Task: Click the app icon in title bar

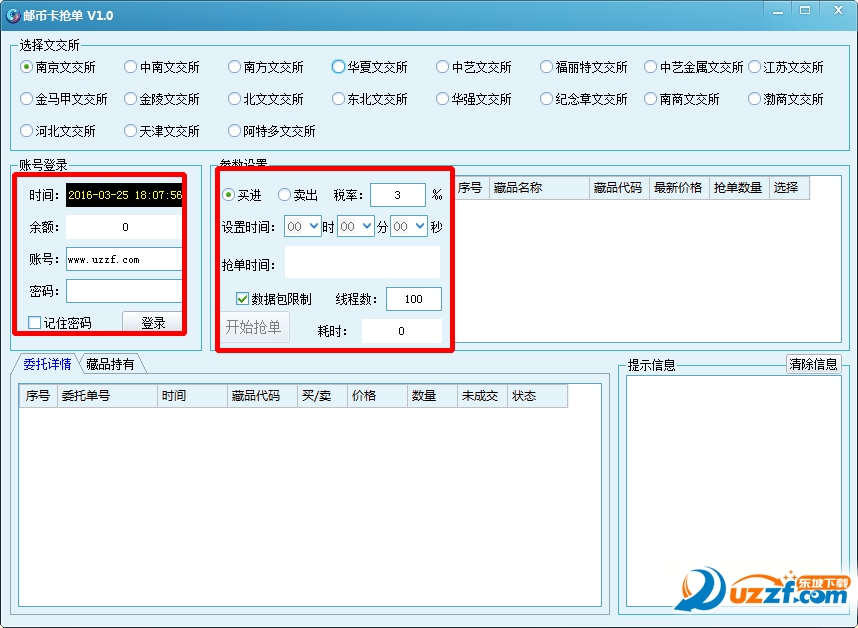Action: pyautogui.click(x=12, y=15)
